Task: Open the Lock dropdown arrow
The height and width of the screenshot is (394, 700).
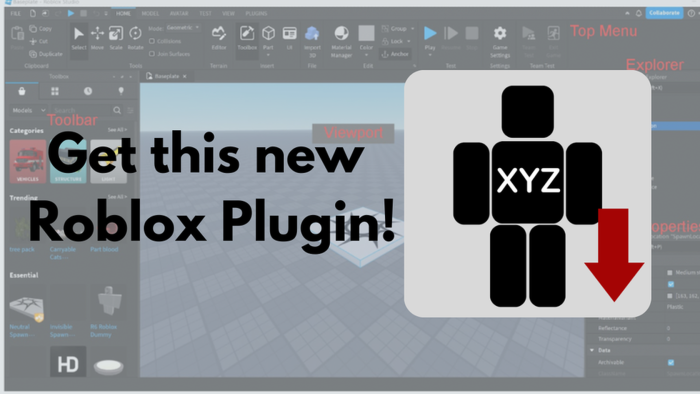Action: tap(408, 41)
